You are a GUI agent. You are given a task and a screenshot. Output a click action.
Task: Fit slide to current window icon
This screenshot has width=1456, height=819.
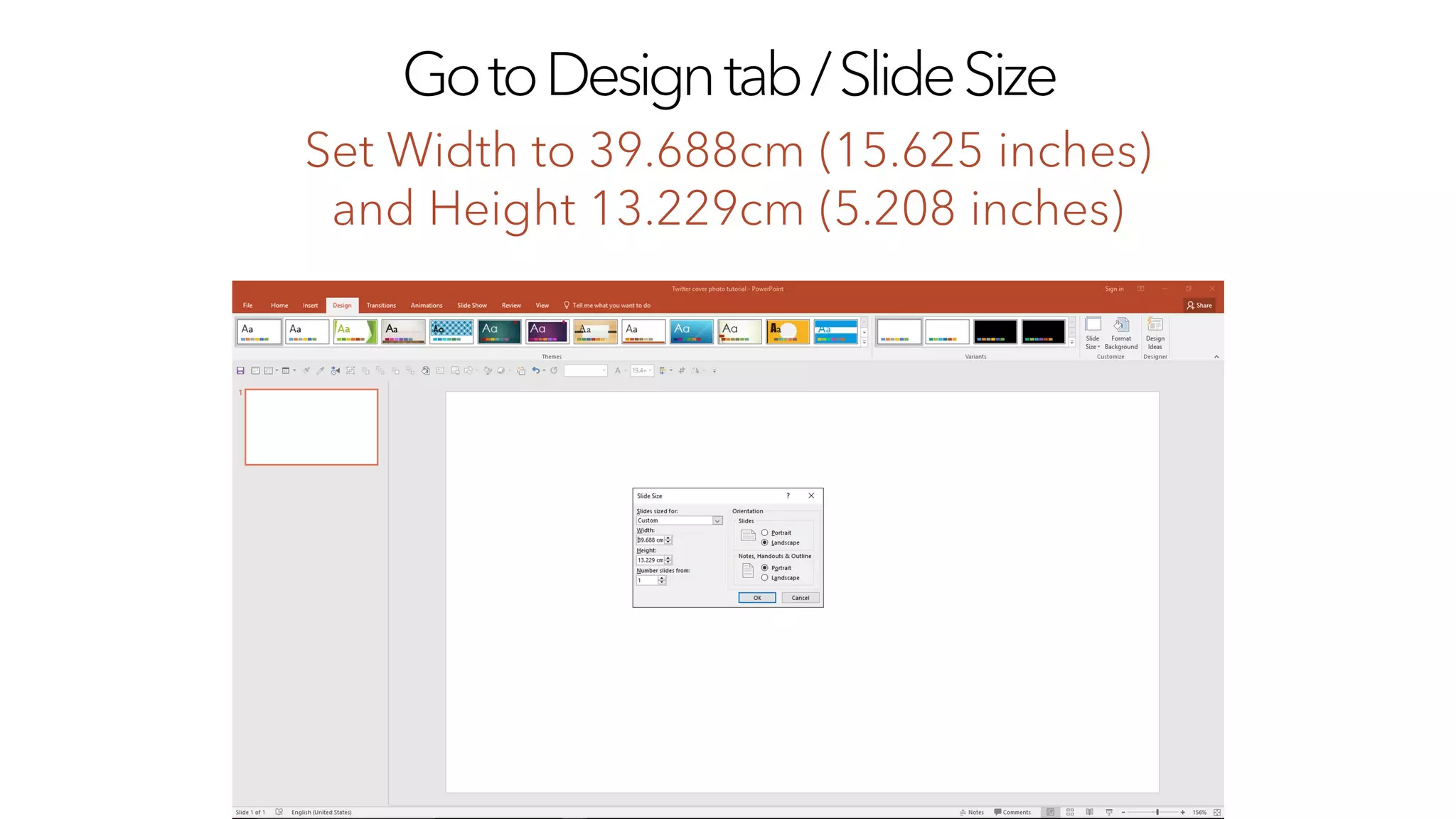(x=1217, y=812)
